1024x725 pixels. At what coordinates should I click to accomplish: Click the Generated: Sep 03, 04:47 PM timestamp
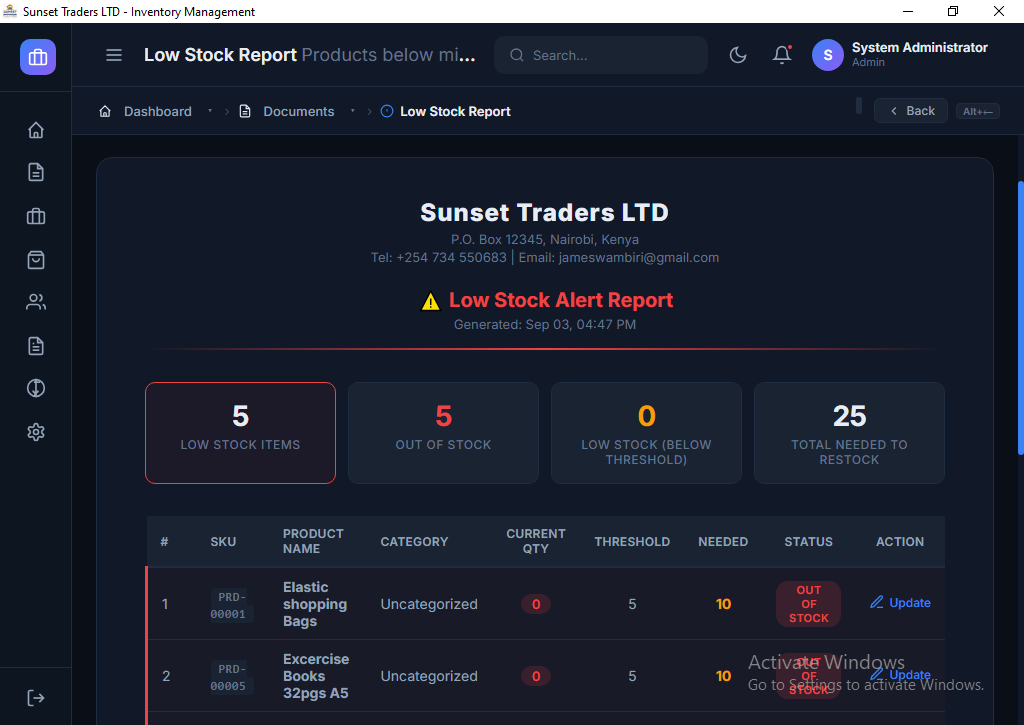pos(545,324)
